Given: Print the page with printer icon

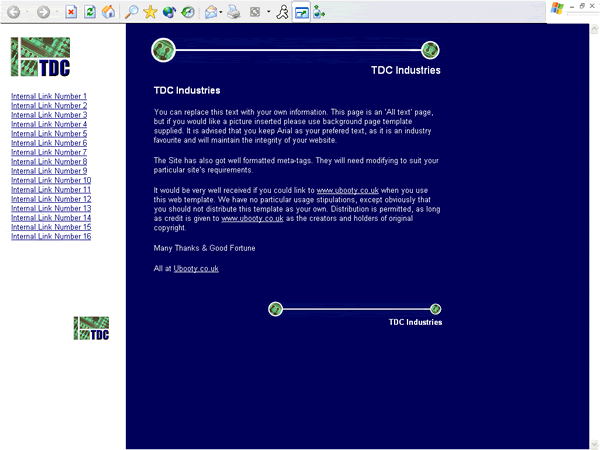Looking at the screenshot, I should 233,12.
